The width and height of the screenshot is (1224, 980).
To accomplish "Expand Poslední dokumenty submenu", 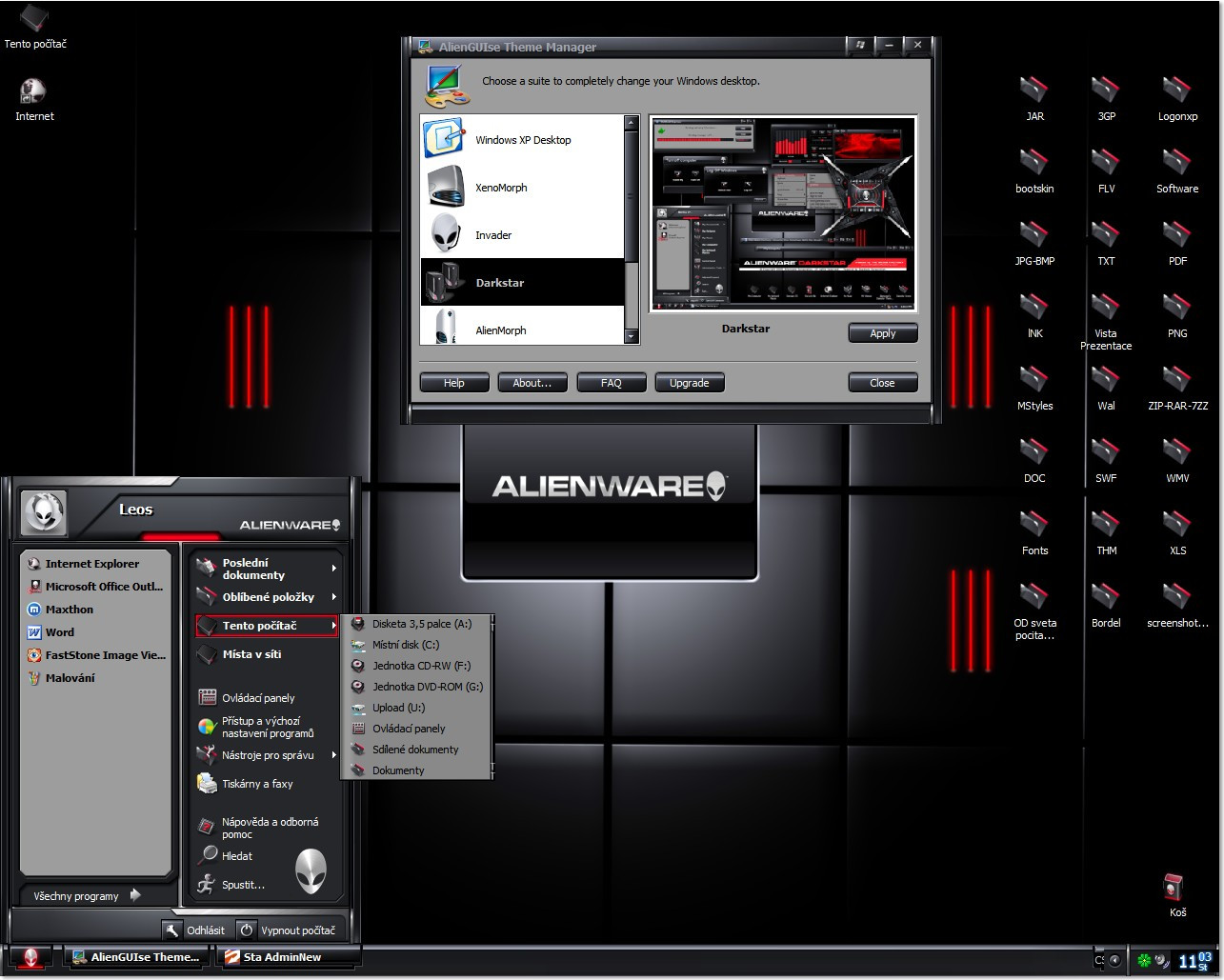I will [x=268, y=568].
